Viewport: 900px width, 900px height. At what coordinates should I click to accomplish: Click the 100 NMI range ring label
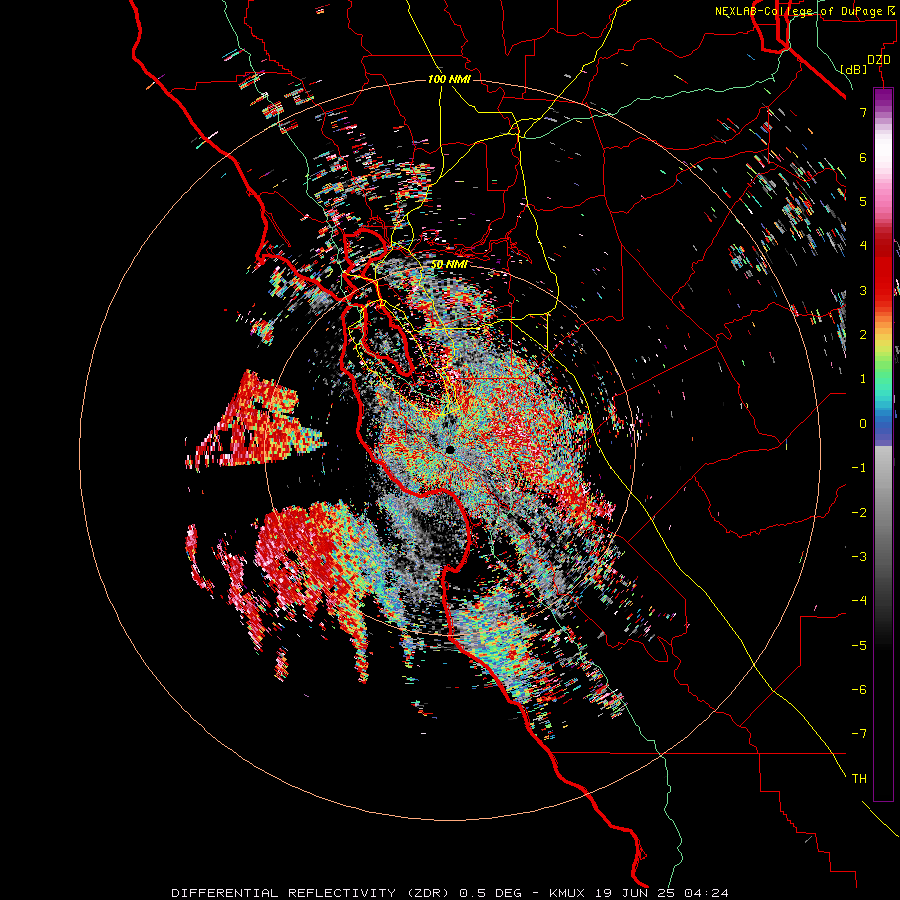449,79
